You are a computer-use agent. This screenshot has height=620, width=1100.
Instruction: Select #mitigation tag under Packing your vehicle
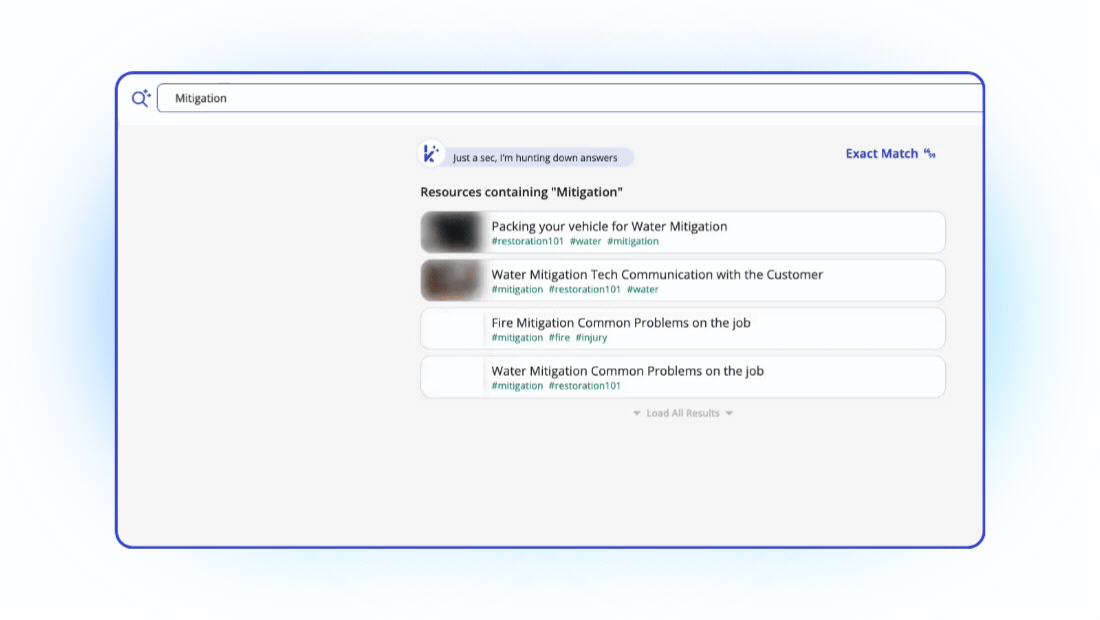pos(633,241)
